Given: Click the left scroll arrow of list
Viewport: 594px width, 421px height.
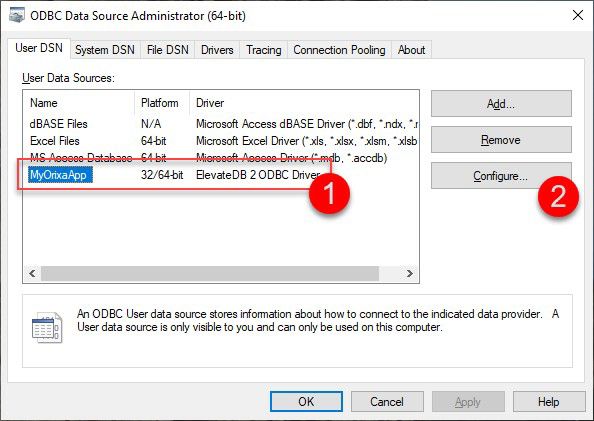Looking at the screenshot, I should coord(32,273).
